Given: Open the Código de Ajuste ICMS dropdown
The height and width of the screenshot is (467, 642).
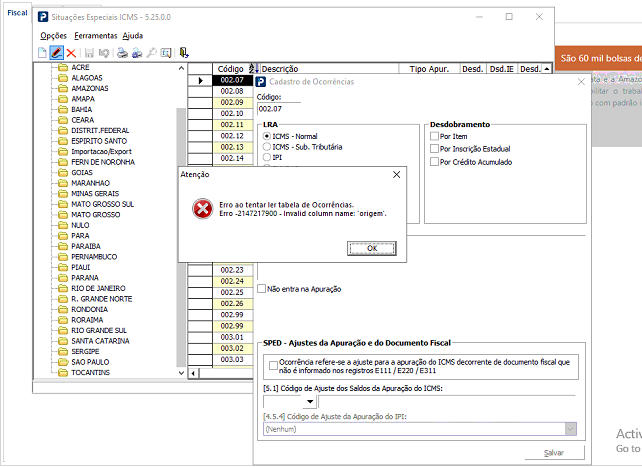Looking at the screenshot, I should pyautogui.click(x=308, y=402).
